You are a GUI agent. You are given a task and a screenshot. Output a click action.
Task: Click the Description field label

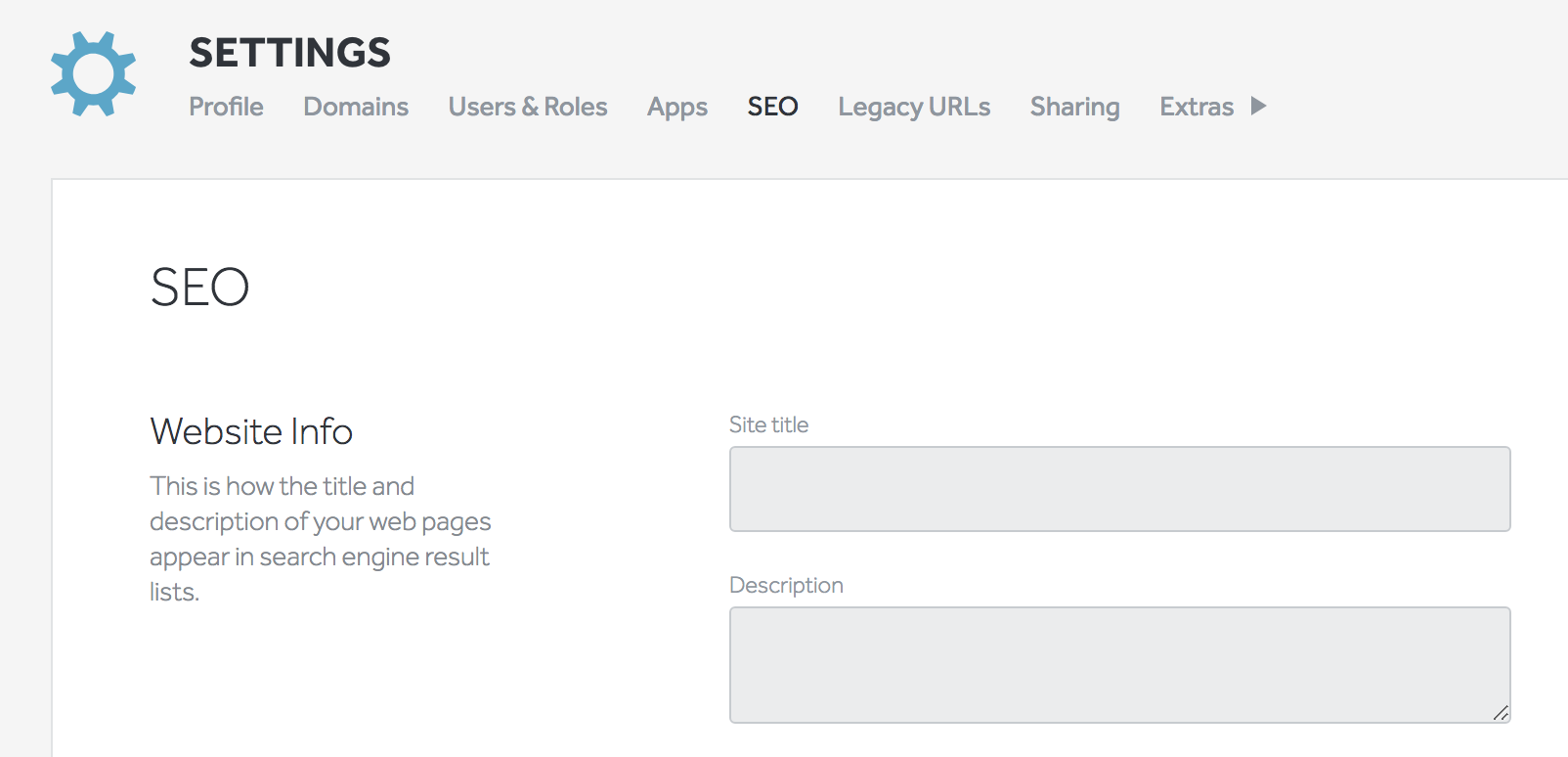(786, 585)
